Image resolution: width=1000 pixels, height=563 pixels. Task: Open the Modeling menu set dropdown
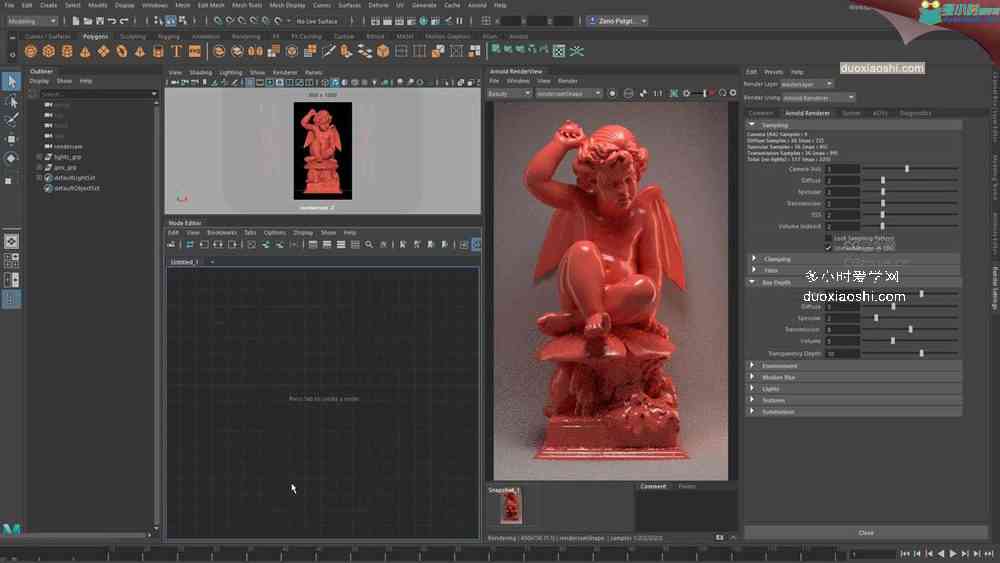tap(31, 21)
